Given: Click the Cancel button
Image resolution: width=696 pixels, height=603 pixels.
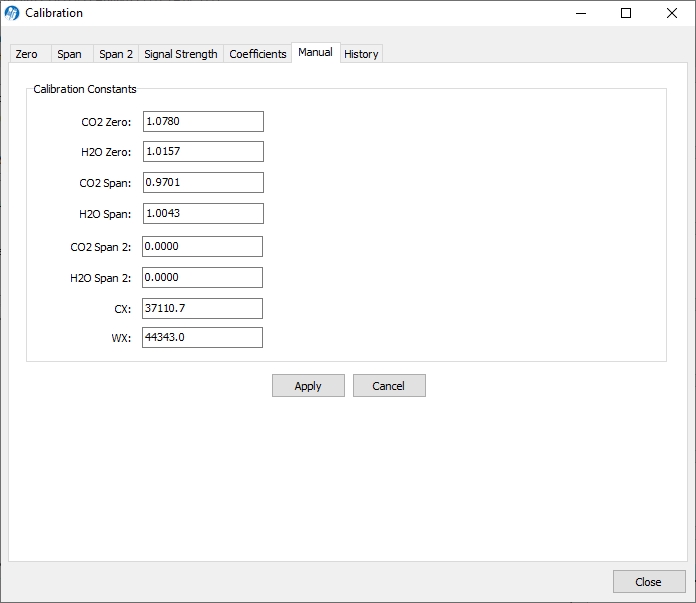Looking at the screenshot, I should click(389, 386).
